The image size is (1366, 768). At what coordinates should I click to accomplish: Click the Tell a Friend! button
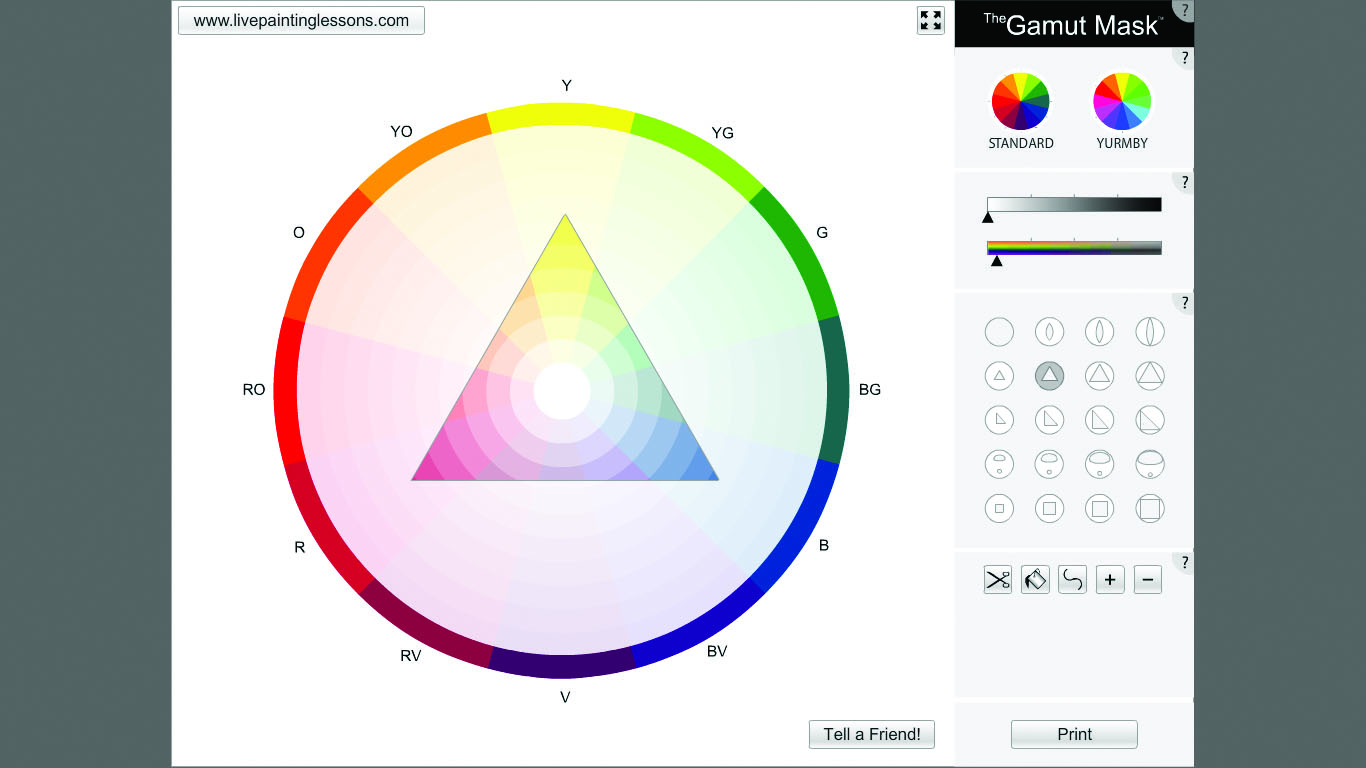pos(871,733)
